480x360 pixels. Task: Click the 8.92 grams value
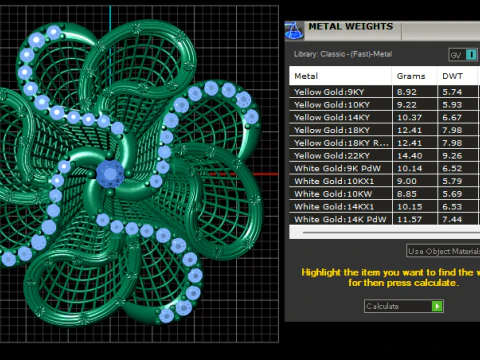[x=406, y=92]
